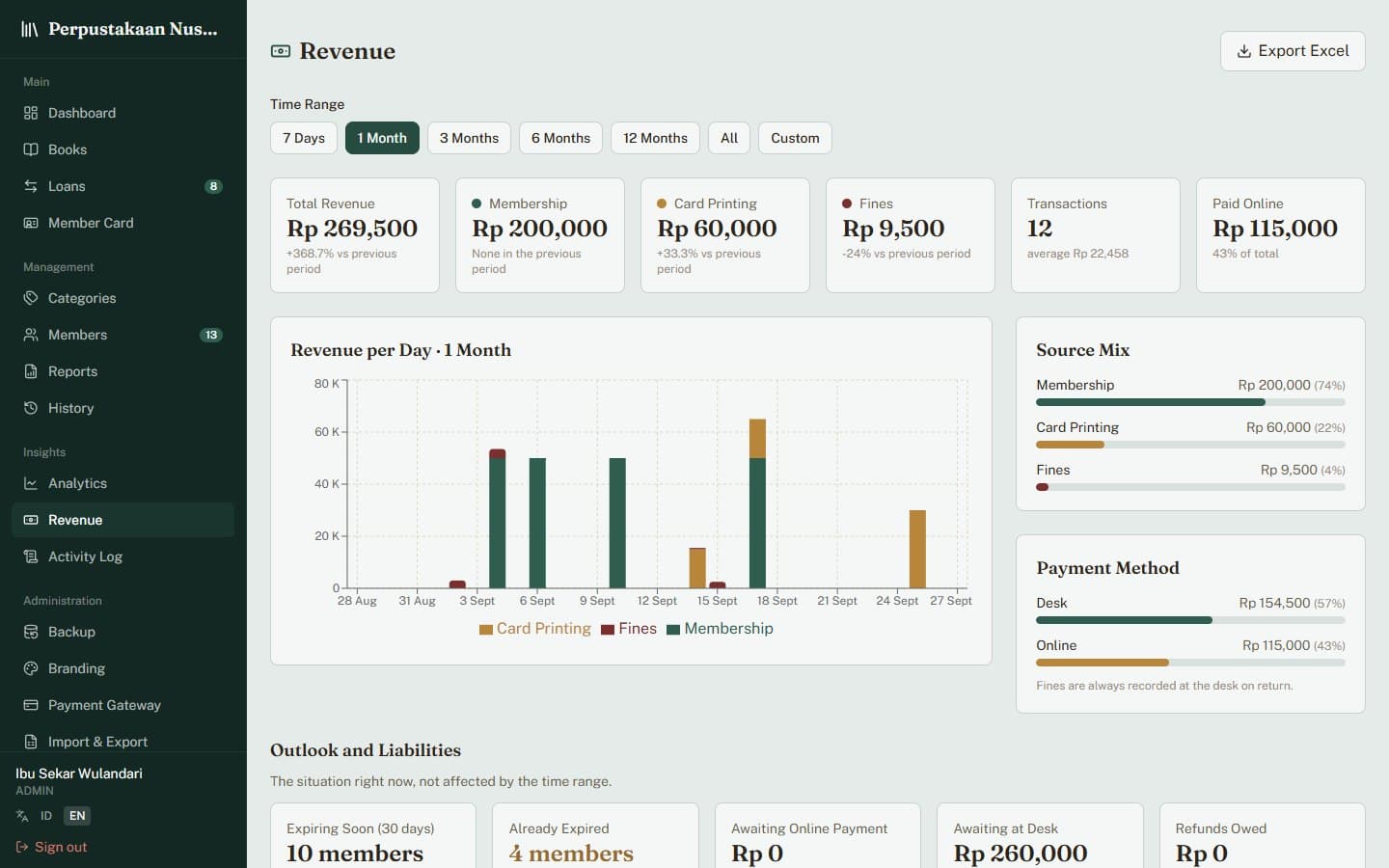Click the Ibu Sekar Wulandari user name
Screen dimensions: 1389x868
point(79,773)
